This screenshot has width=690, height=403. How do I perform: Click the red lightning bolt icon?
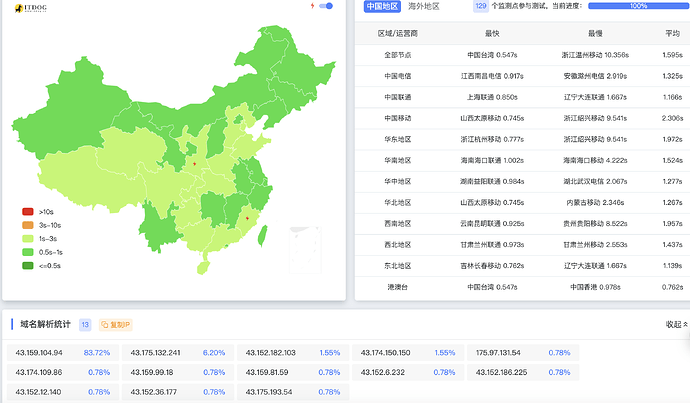coord(312,6)
